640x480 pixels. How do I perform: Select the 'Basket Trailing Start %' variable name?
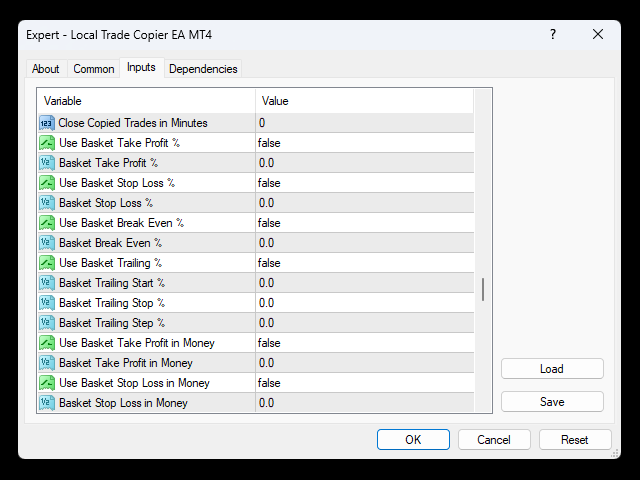tap(112, 283)
